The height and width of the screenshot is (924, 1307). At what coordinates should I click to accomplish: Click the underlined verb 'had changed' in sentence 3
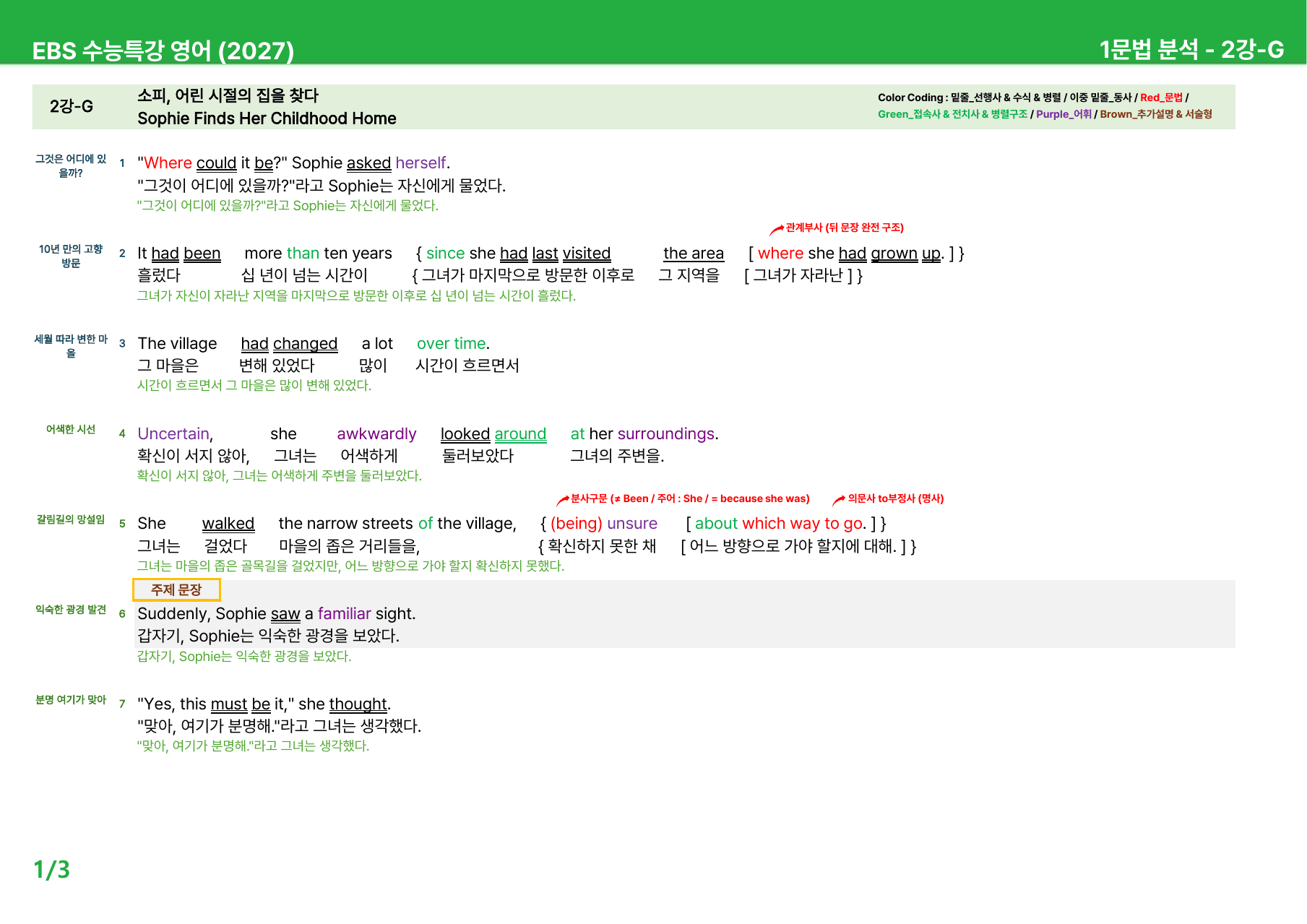289,343
